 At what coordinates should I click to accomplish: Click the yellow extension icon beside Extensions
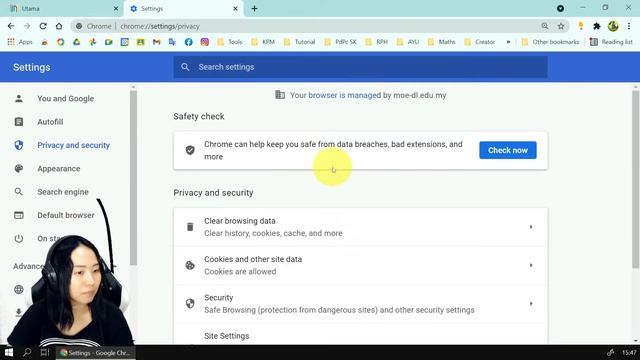click(x=581, y=26)
